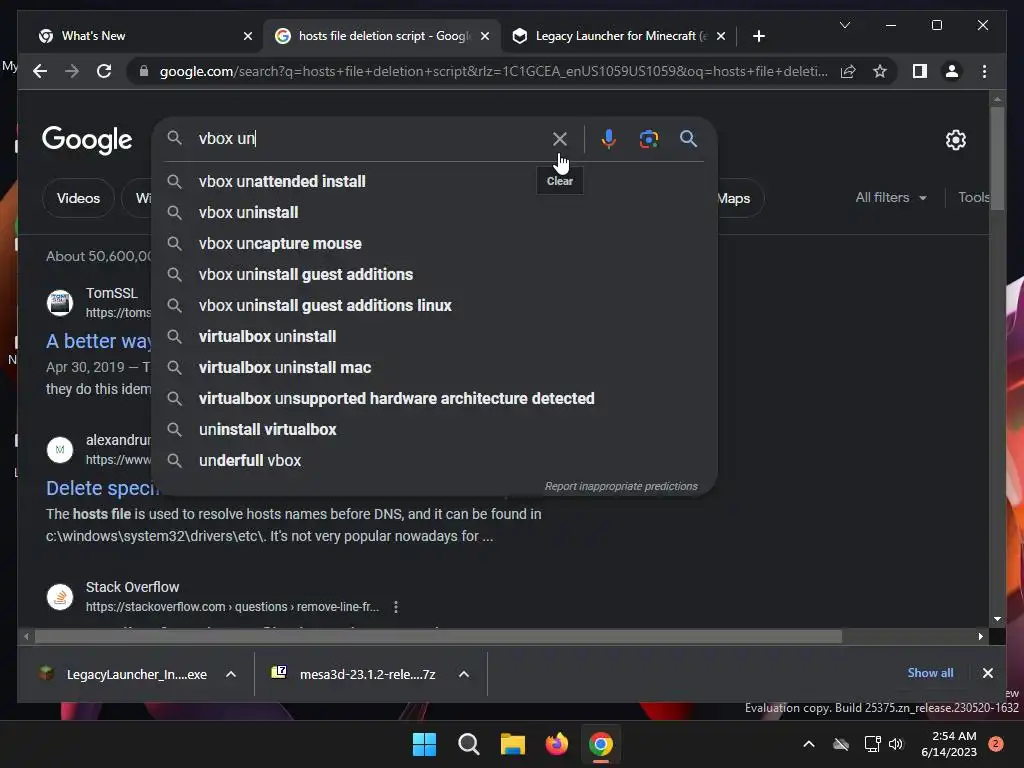Switch to the What's New tab
This screenshot has height=768, width=1024.
[x=140, y=36]
